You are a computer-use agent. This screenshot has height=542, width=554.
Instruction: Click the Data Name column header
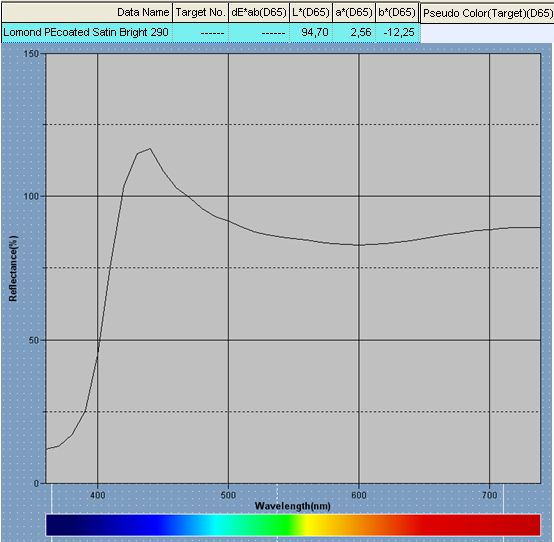pos(87,13)
